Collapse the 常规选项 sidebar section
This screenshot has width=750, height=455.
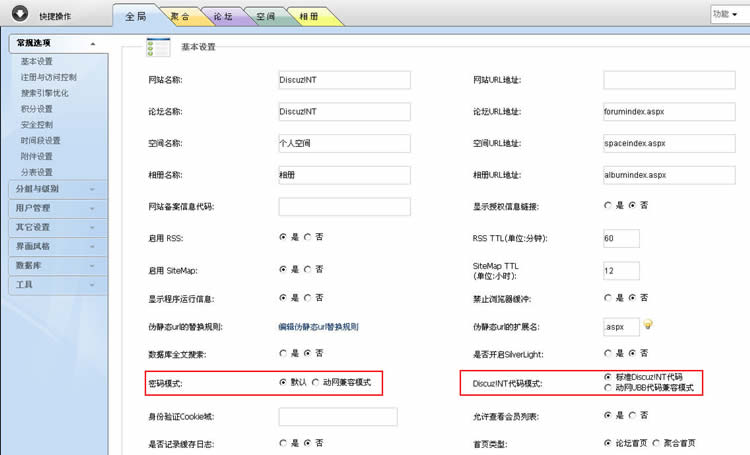tap(54, 43)
